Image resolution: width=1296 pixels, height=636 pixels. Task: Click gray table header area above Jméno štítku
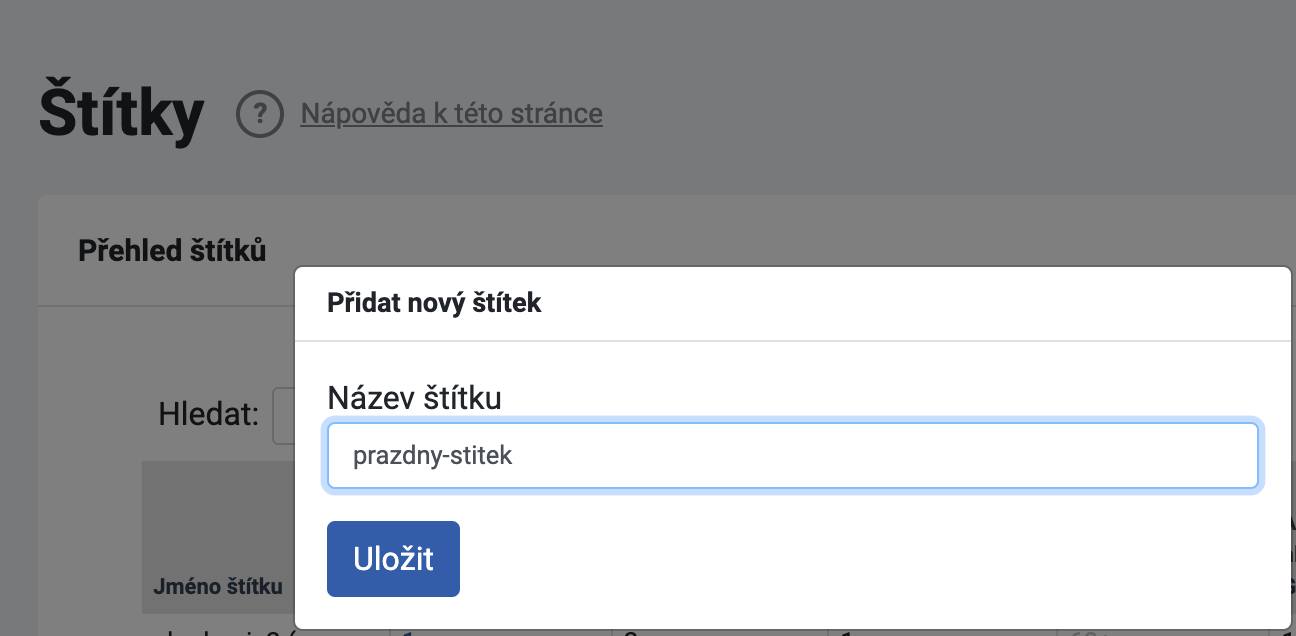pos(218,510)
